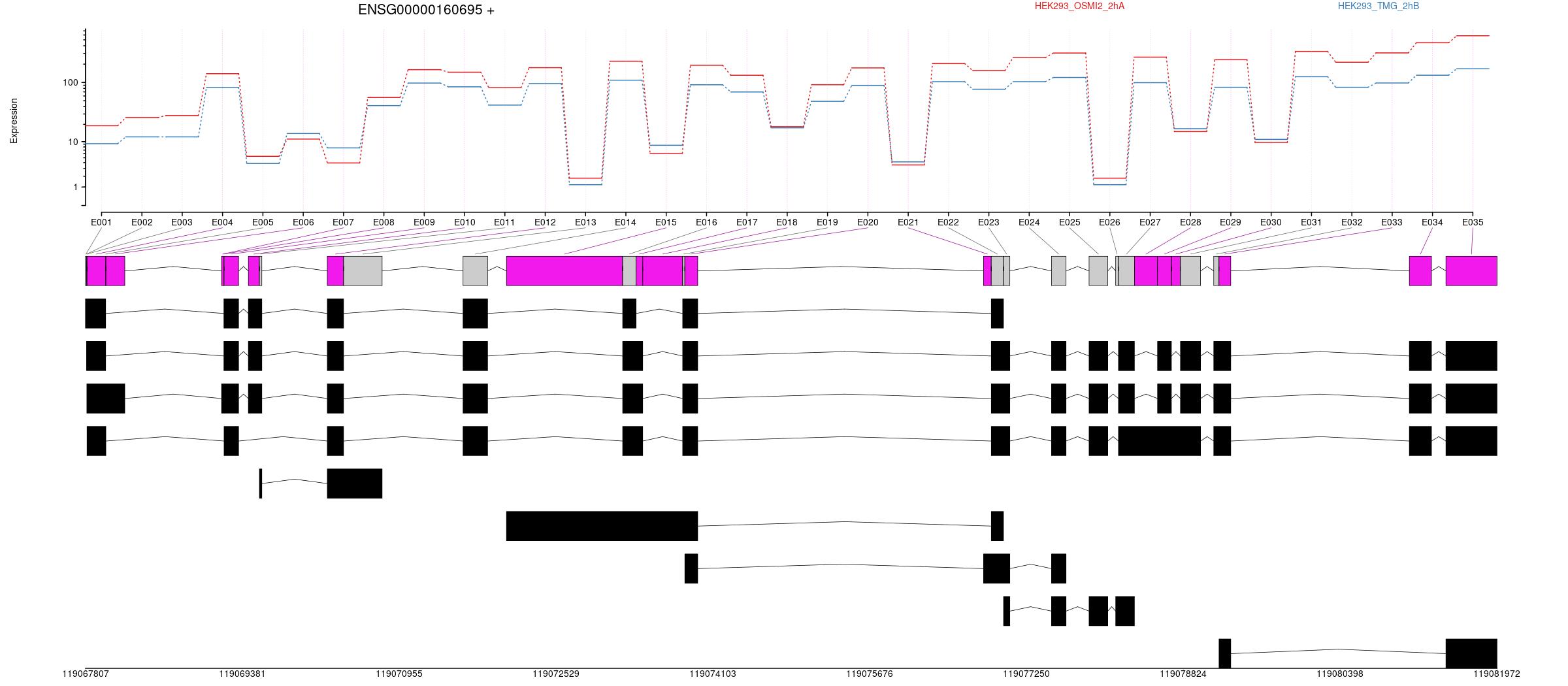Click exon label E028
This screenshot has height=686, width=1568.
tap(1190, 222)
